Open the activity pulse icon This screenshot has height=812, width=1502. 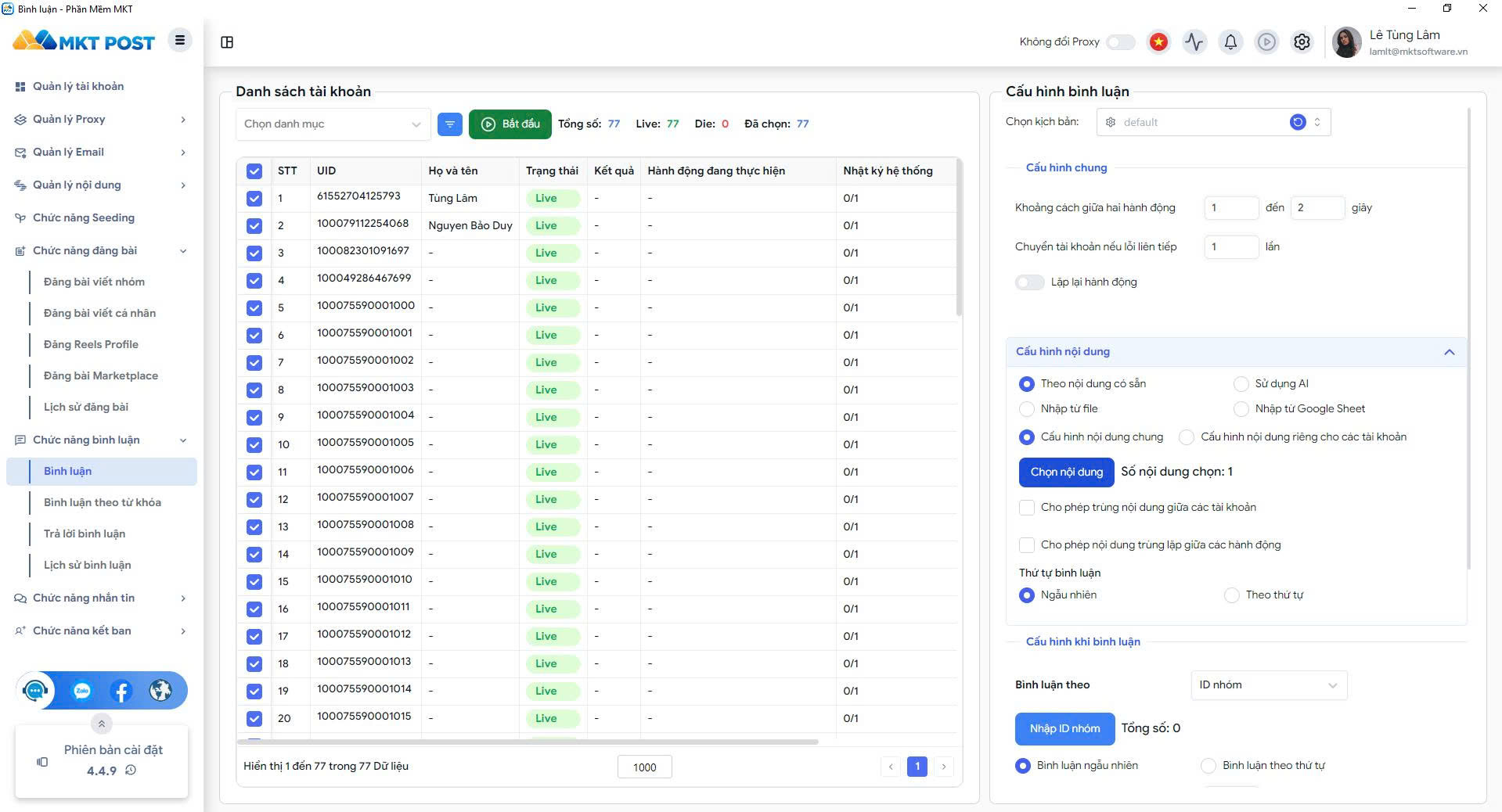pyautogui.click(x=1194, y=42)
